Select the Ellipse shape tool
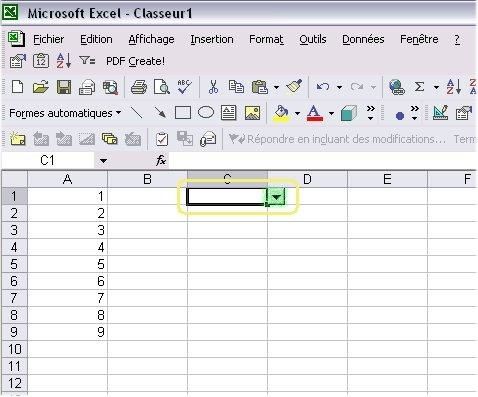This screenshot has width=478, height=397. [x=206, y=112]
